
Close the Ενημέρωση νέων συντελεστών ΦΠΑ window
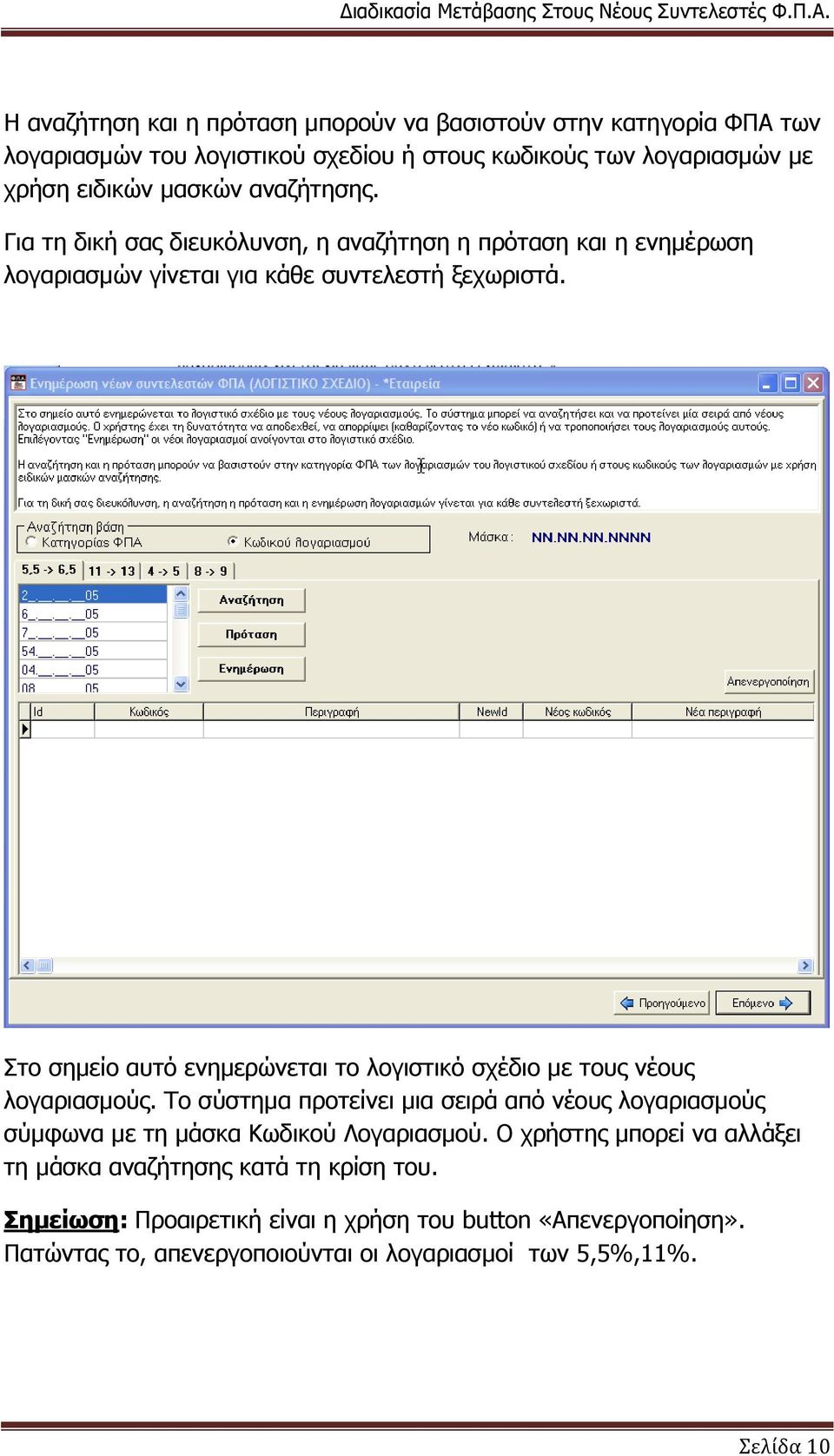click(813, 383)
